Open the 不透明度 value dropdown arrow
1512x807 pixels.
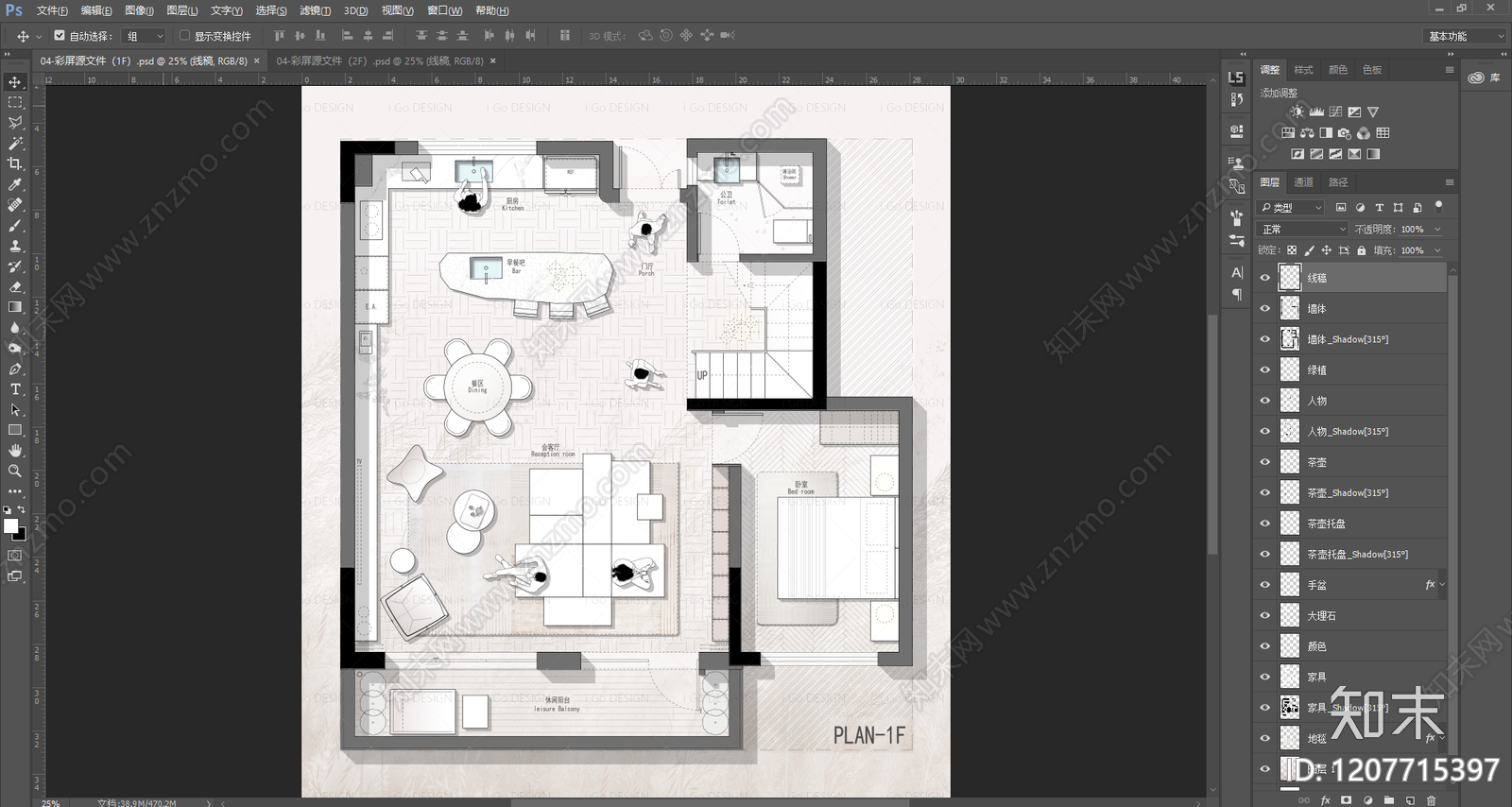(1437, 229)
